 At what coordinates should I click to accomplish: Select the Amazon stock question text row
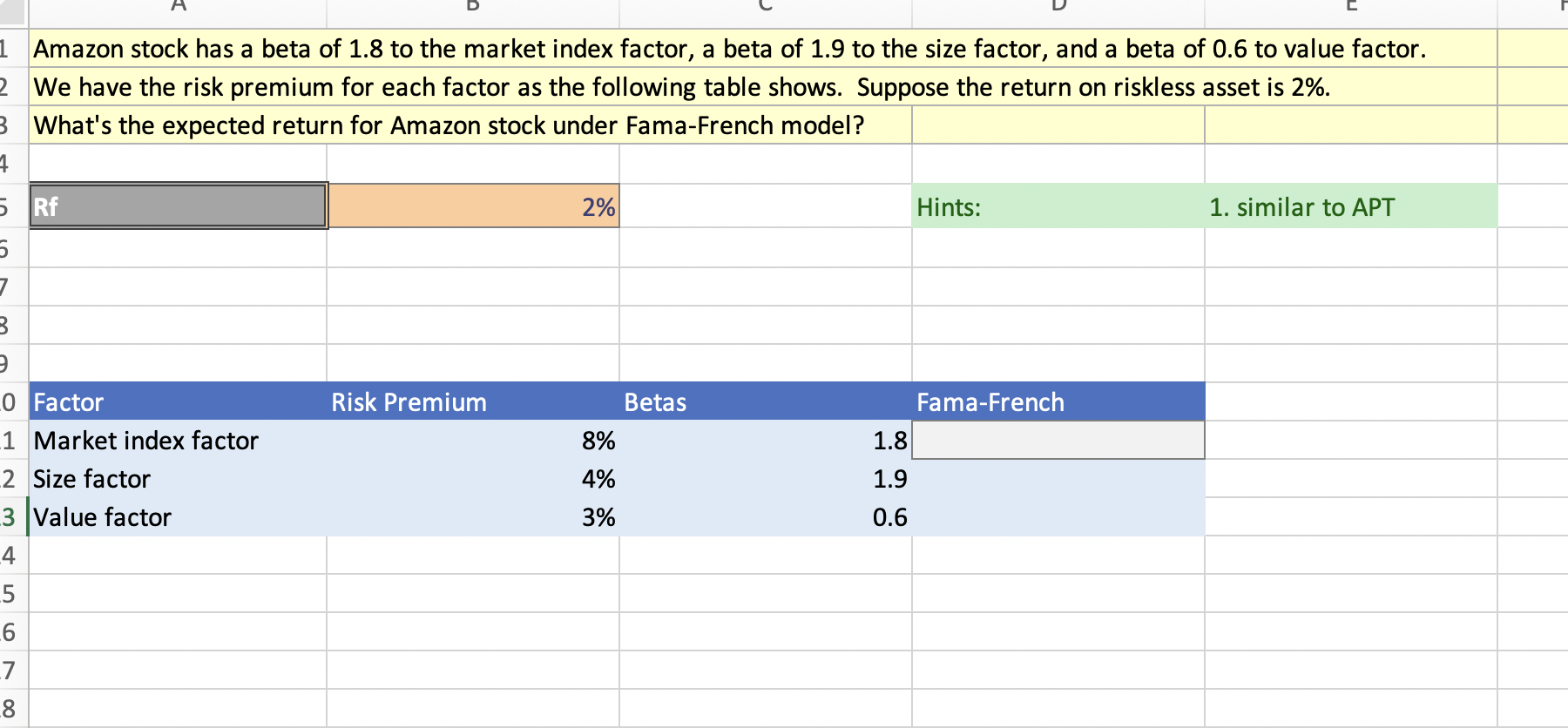[728, 49]
